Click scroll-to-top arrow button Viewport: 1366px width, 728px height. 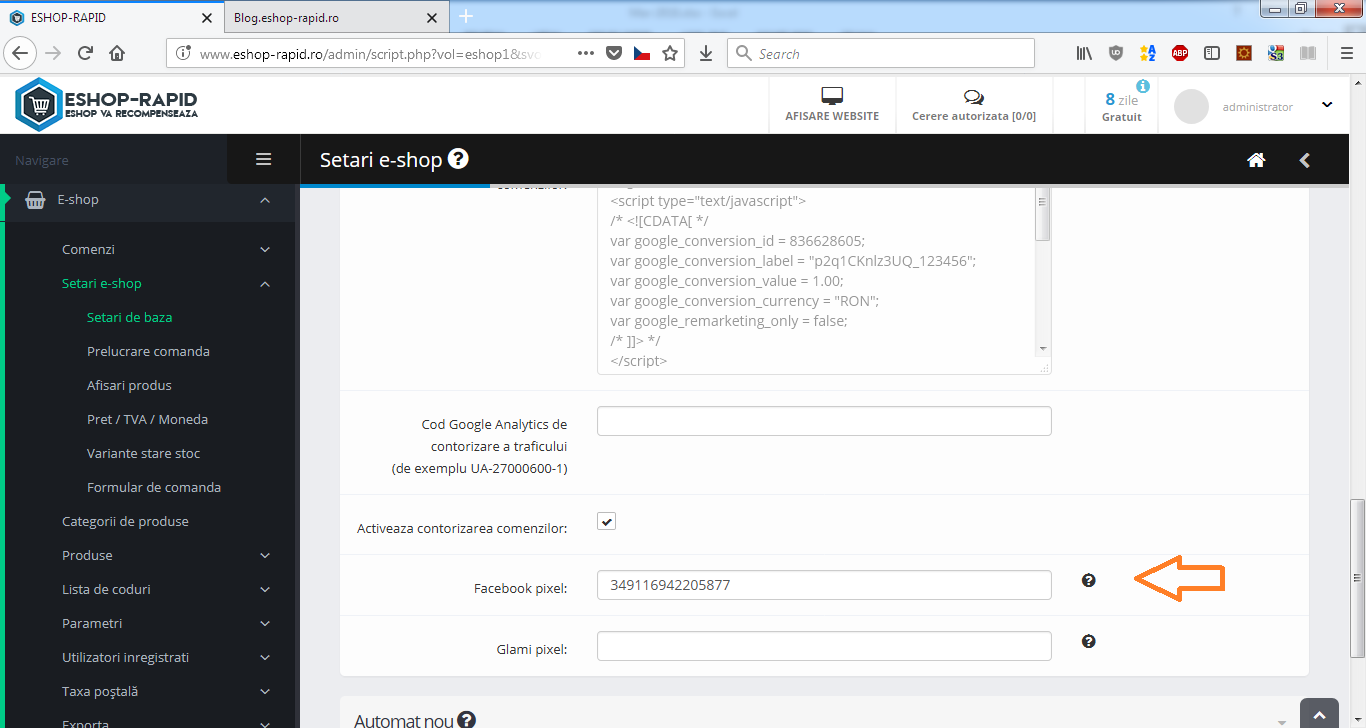[1319, 713]
